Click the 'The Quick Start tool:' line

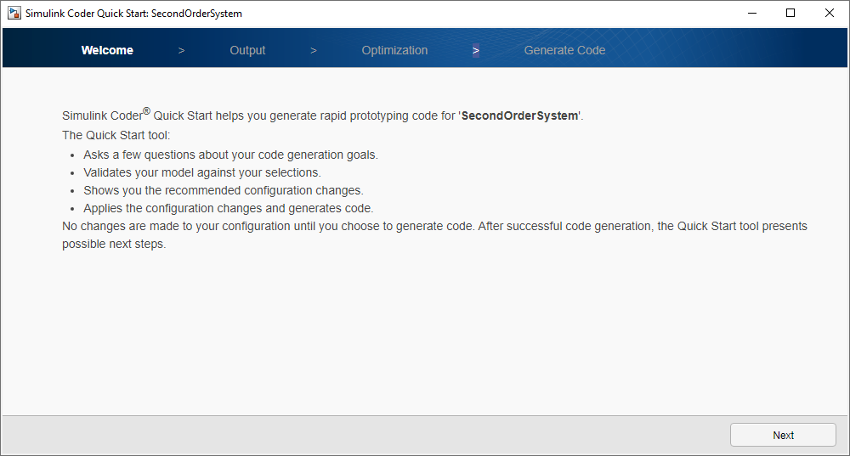pyautogui.click(x=116, y=135)
